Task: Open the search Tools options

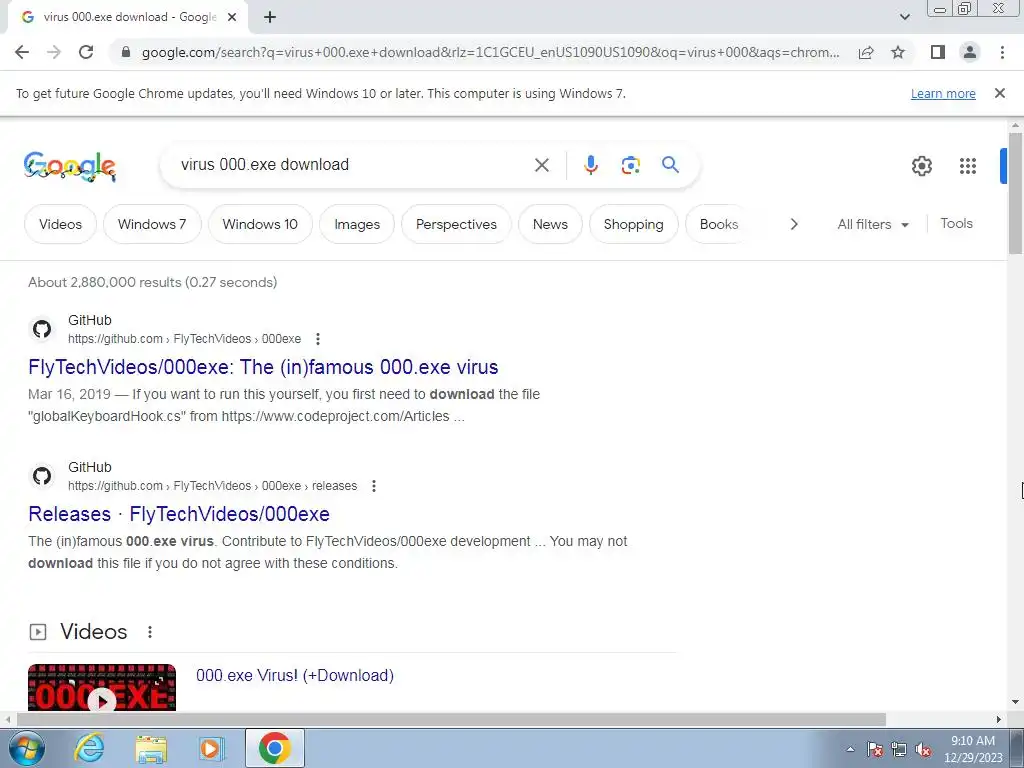Action: point(956,223)
